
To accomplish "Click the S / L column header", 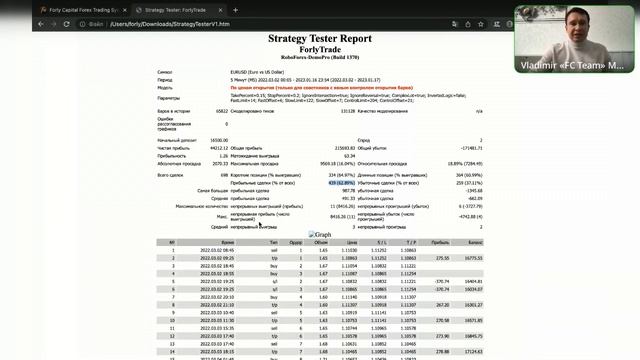I will pyautogui.click(x=382, y=242).
